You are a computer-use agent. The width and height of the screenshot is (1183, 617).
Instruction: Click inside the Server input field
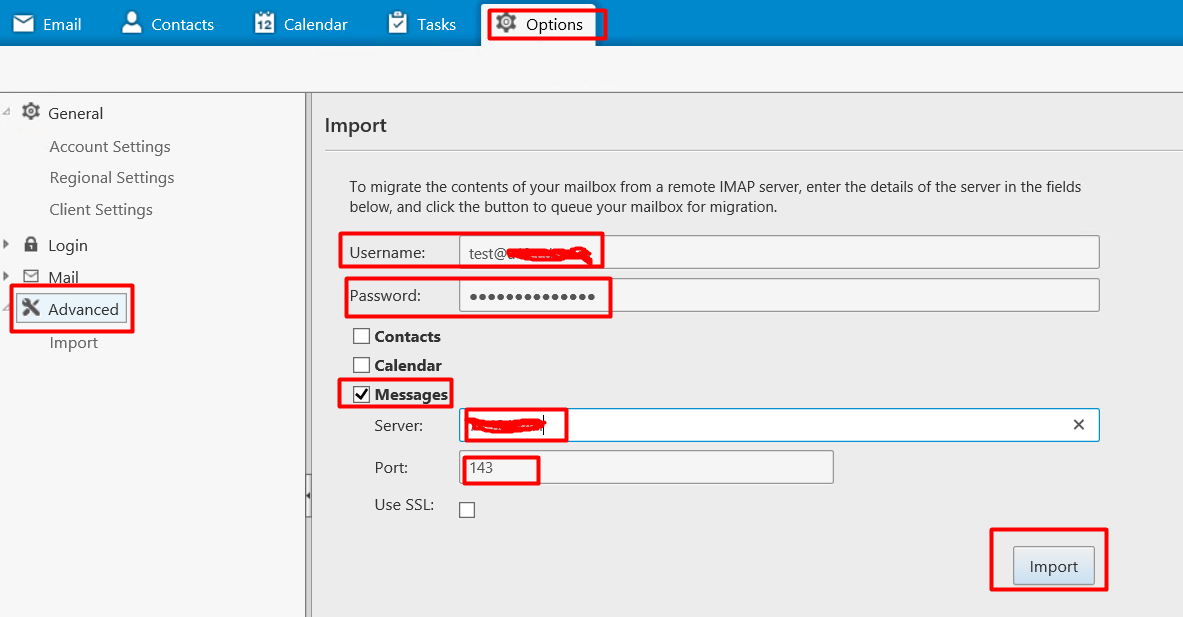tap(779, 425)
